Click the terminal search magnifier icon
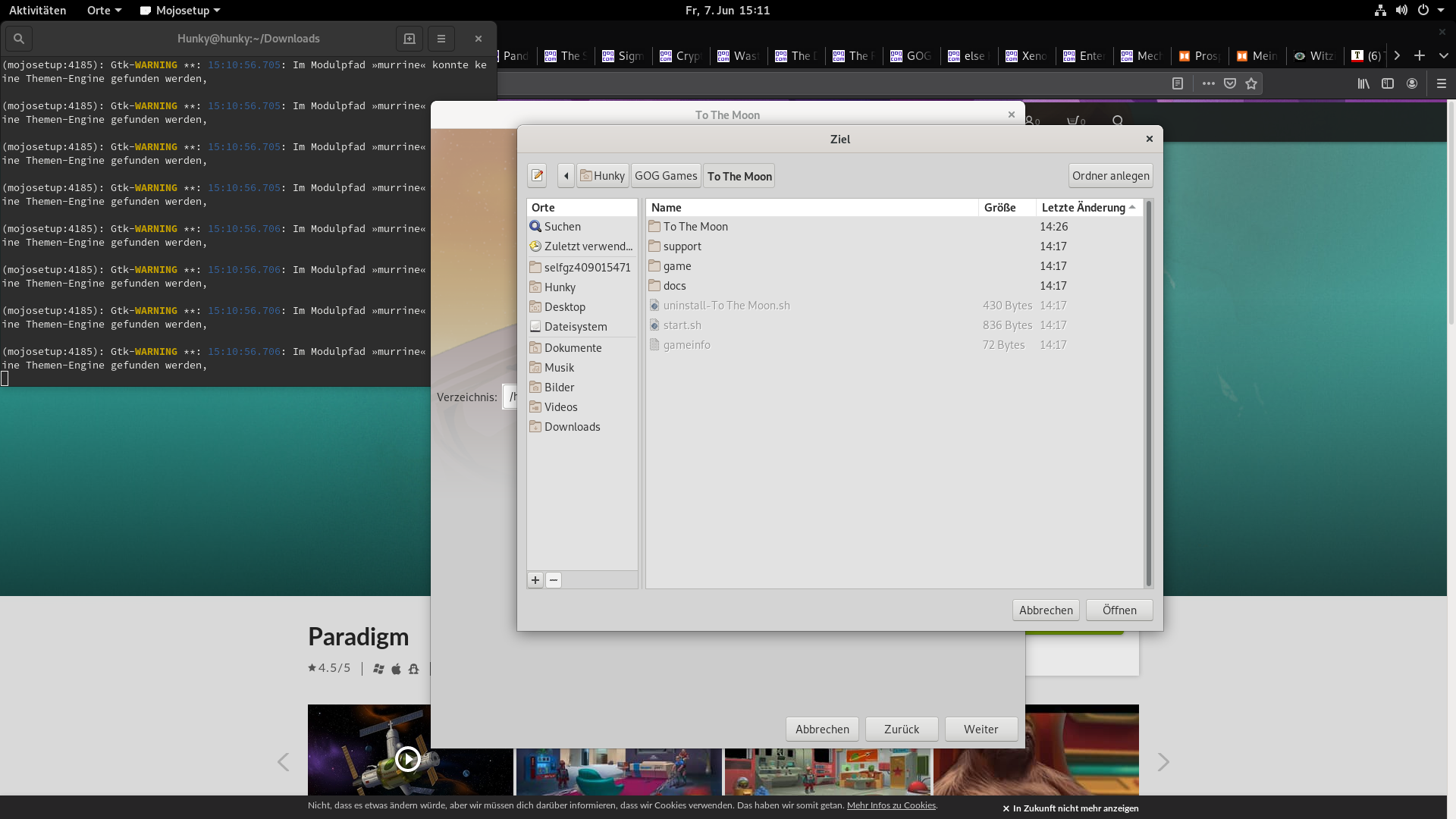Screen dimensions: 1456x819 [19, 39]
